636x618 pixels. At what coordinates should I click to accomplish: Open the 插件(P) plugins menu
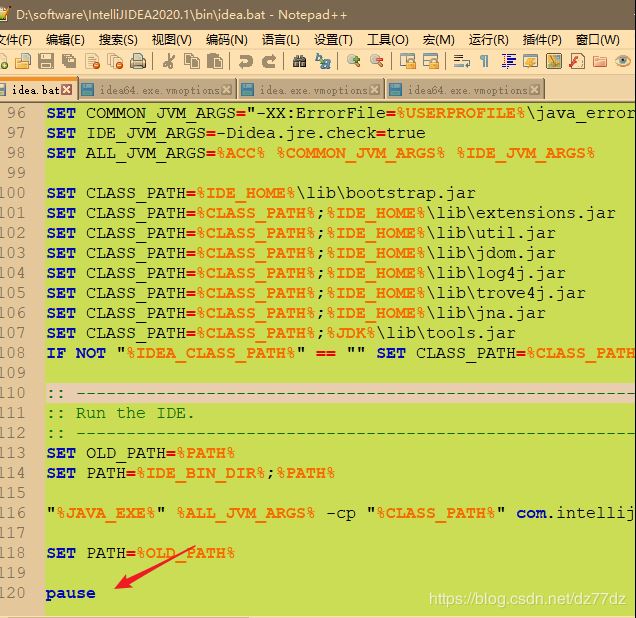pos(542,40)
